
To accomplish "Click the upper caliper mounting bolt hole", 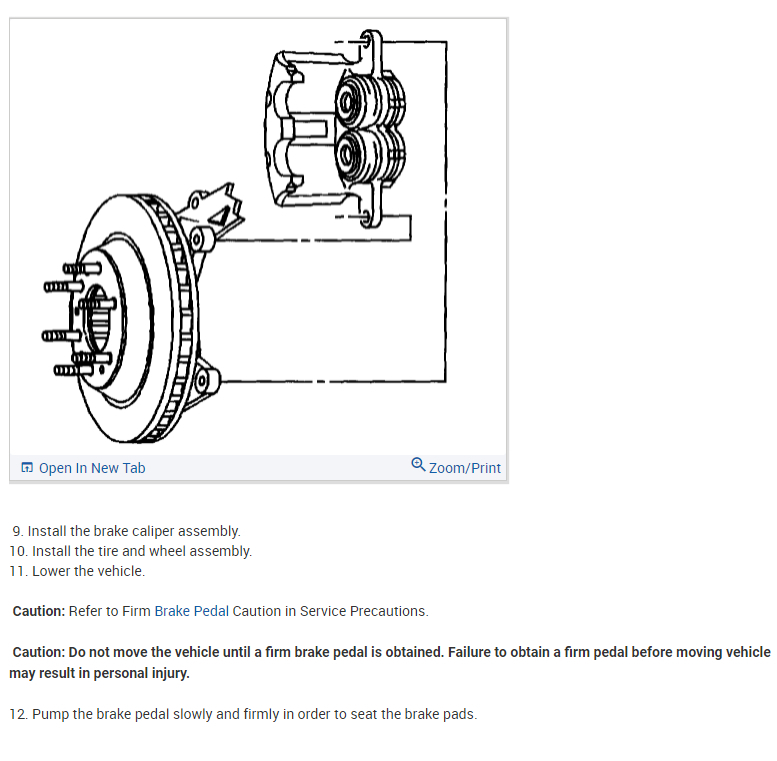I will click(366, 41).
